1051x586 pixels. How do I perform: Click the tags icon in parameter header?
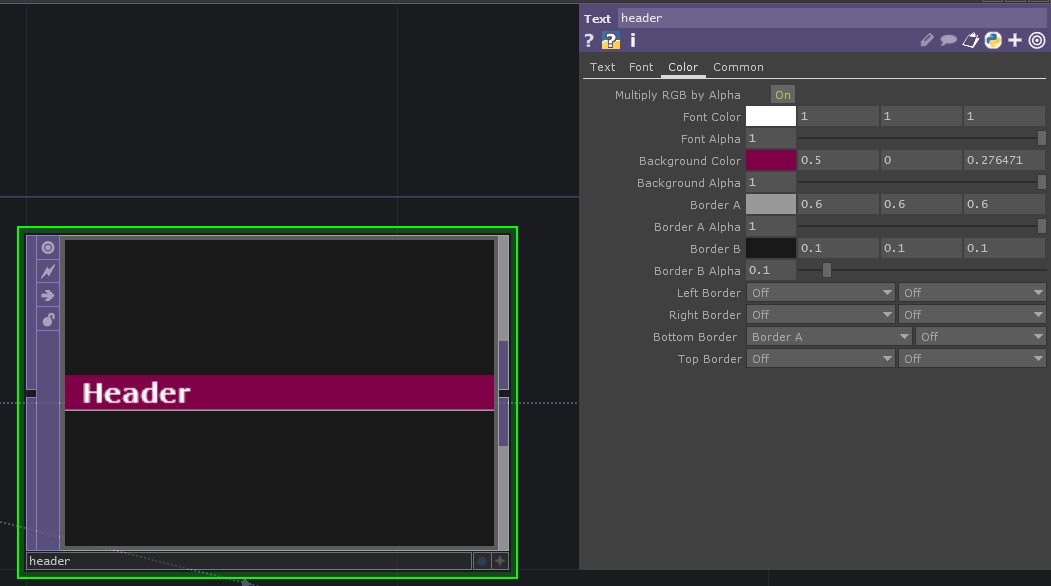pyautogui.click(x=971, y=41)
